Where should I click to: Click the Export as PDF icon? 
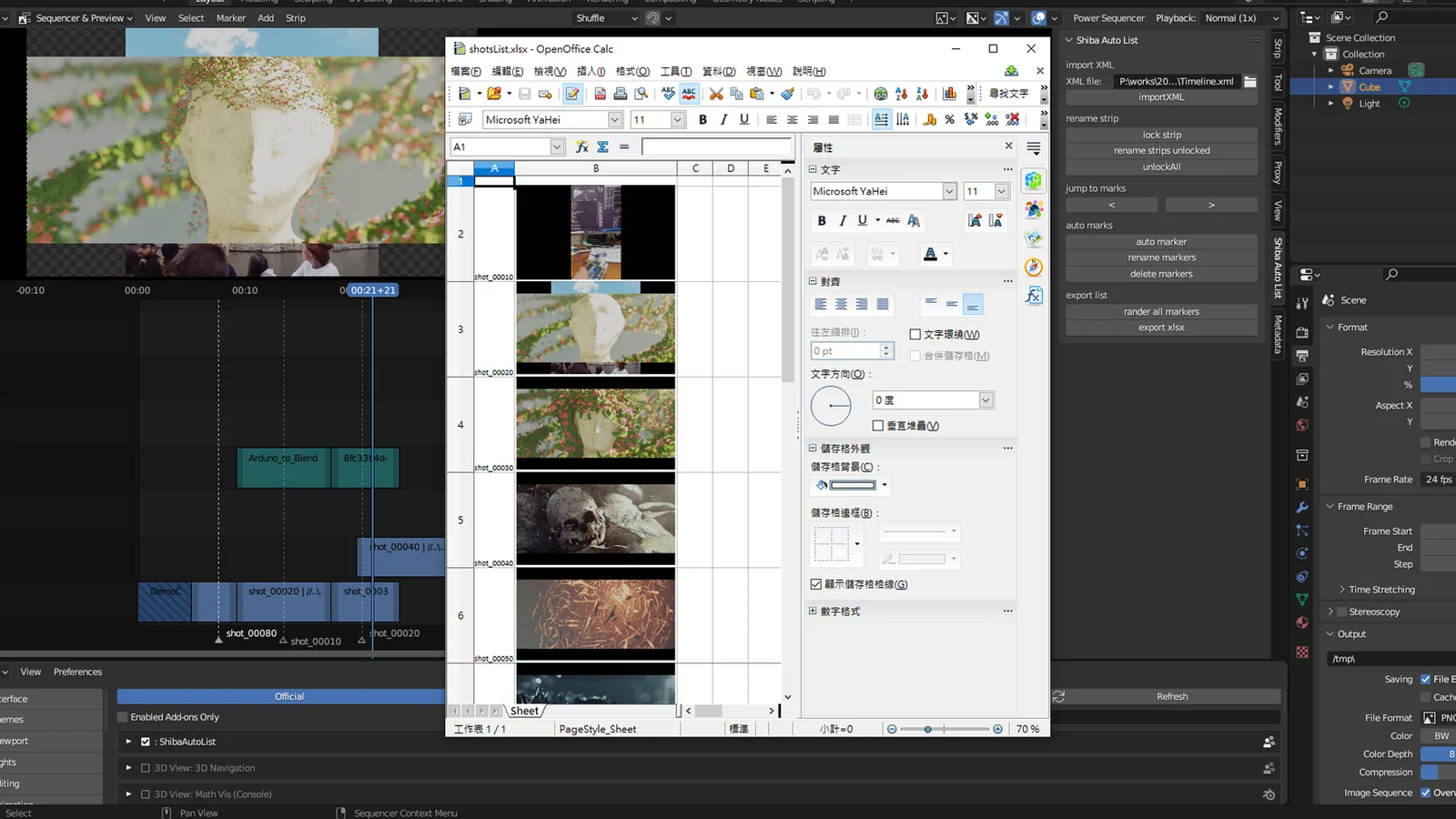[x=600, y=94]
